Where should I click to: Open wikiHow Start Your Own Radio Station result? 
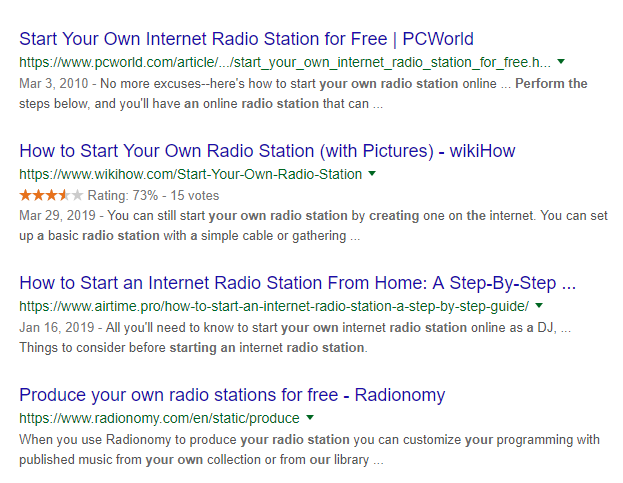click(x=267, y=151)
